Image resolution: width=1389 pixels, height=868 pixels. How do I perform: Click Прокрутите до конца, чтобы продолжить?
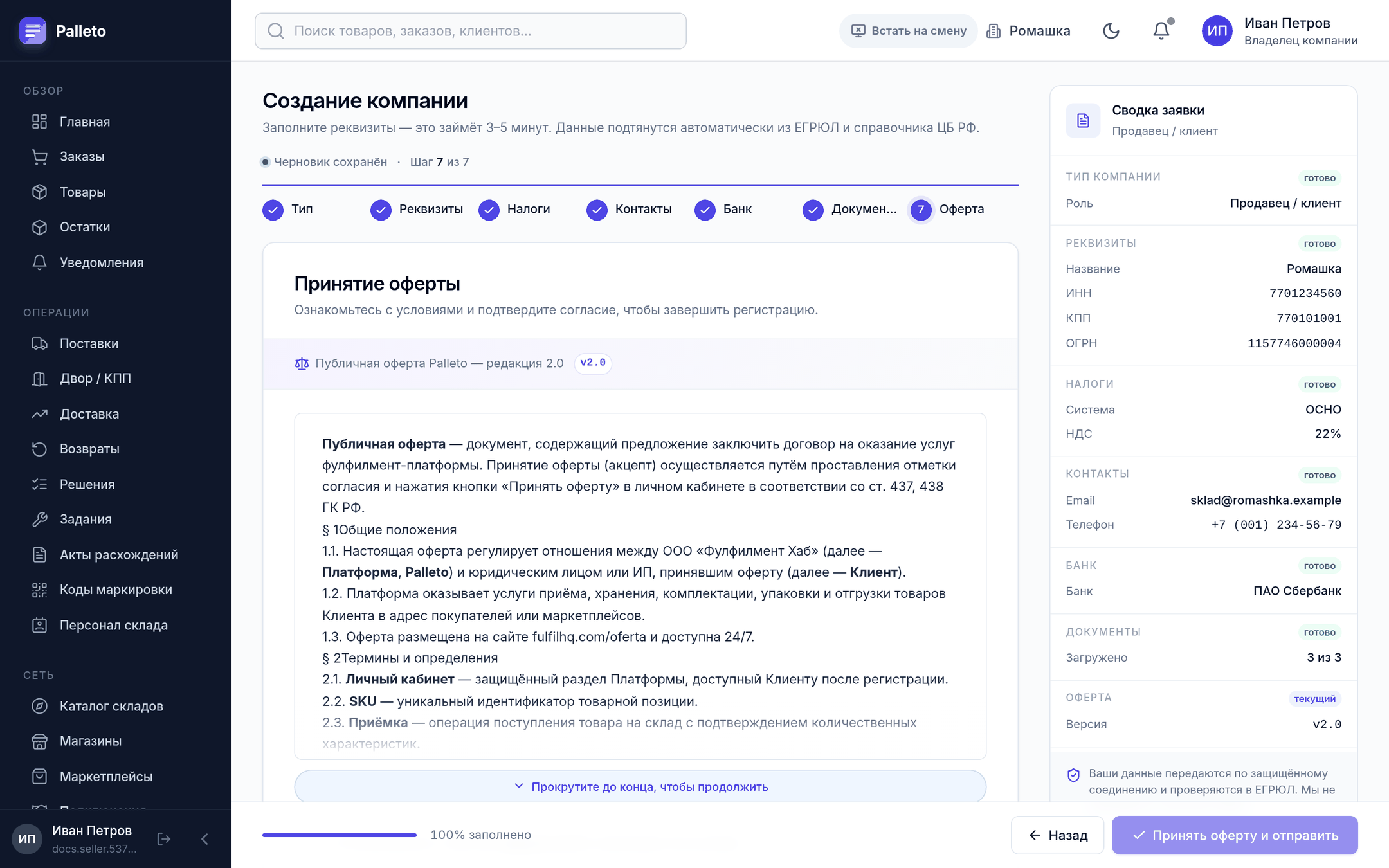pyautogui.click(x=640, y=787)
